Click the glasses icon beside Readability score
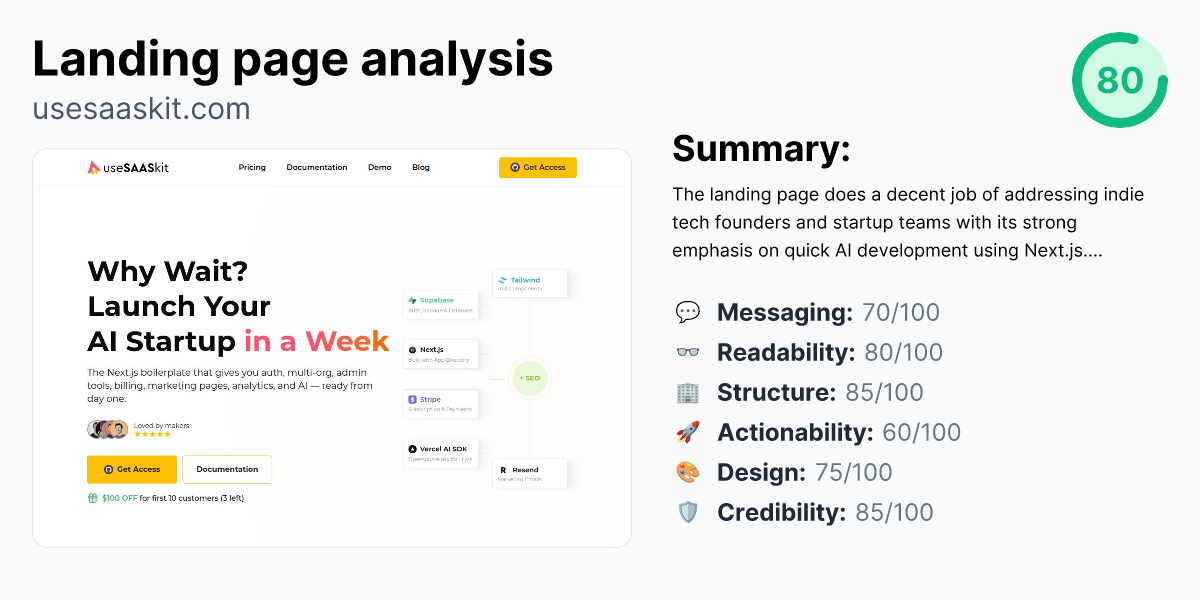This screenshot has width=1200, height=600. pos(687,352)
